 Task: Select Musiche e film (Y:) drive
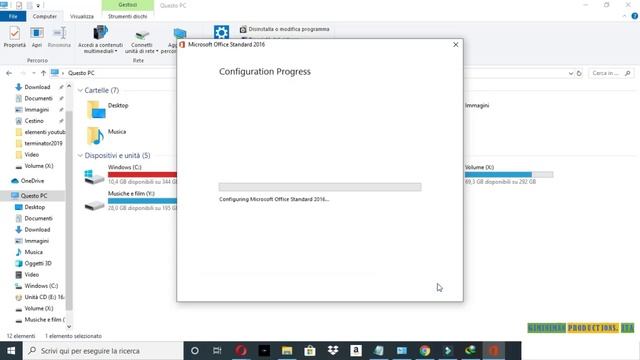131,201
